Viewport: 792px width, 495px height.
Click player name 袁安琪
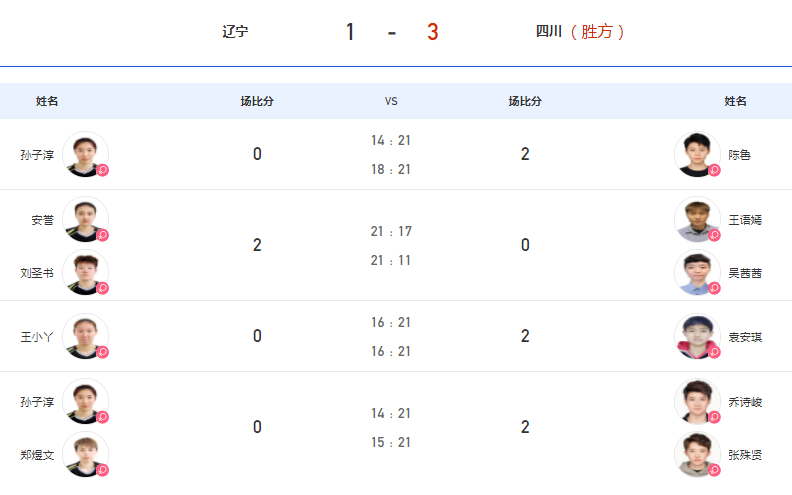tap(745, 337)
